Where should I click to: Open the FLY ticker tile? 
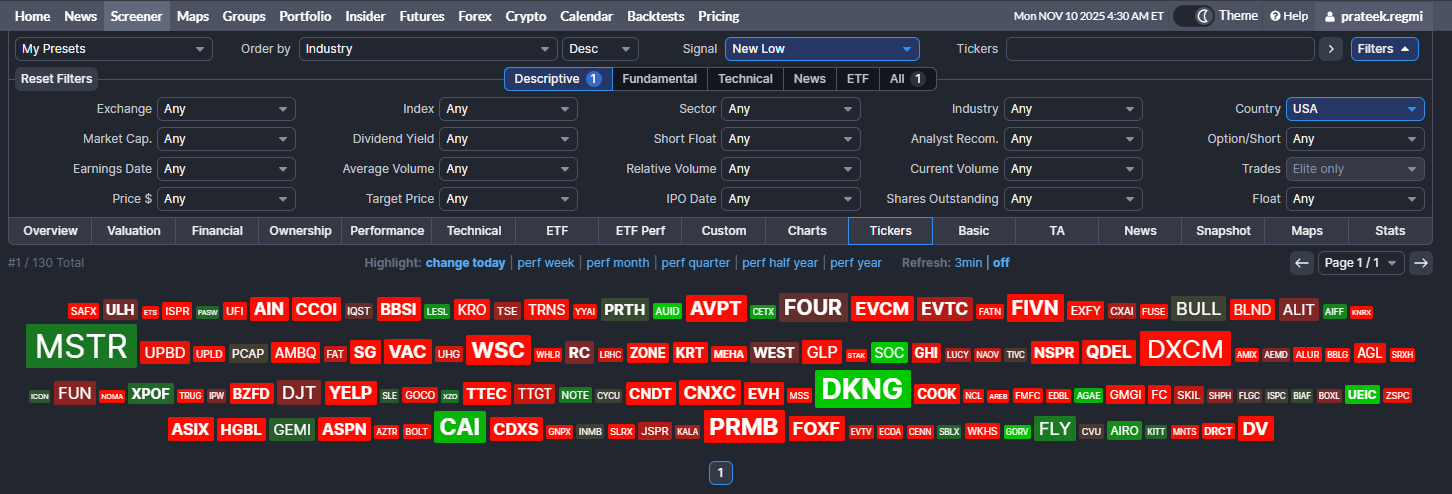(x=1055, y=429)
